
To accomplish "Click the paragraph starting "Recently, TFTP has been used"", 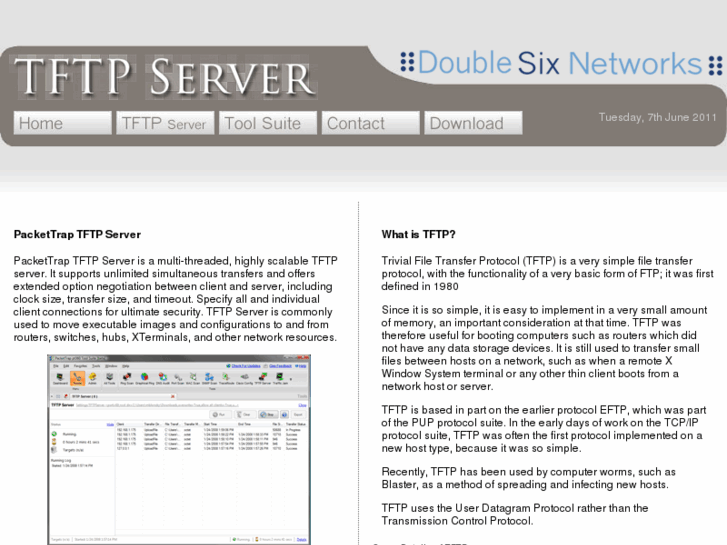I will pos(528,478).
